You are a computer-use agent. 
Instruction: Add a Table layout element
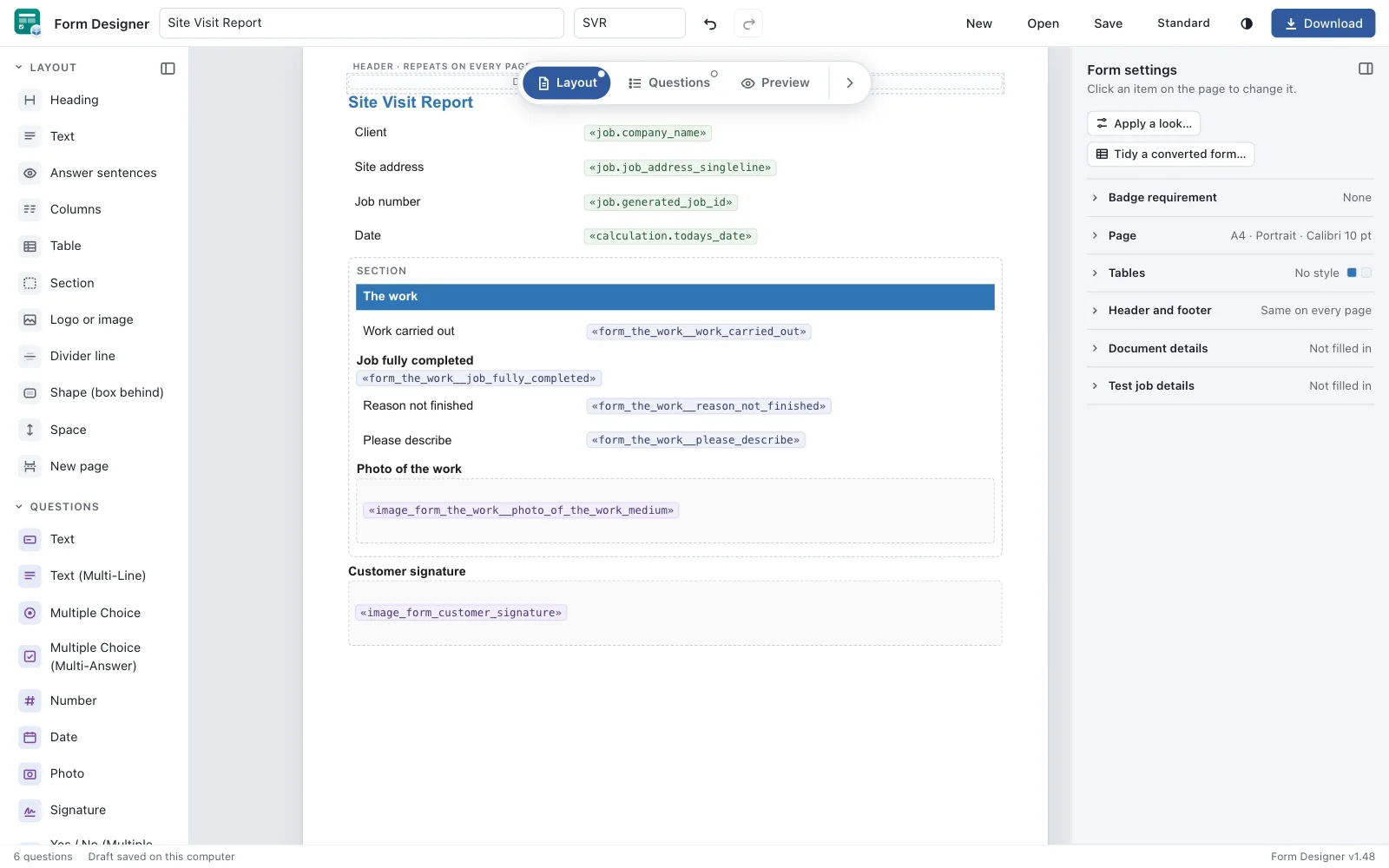tap(95, 246)
